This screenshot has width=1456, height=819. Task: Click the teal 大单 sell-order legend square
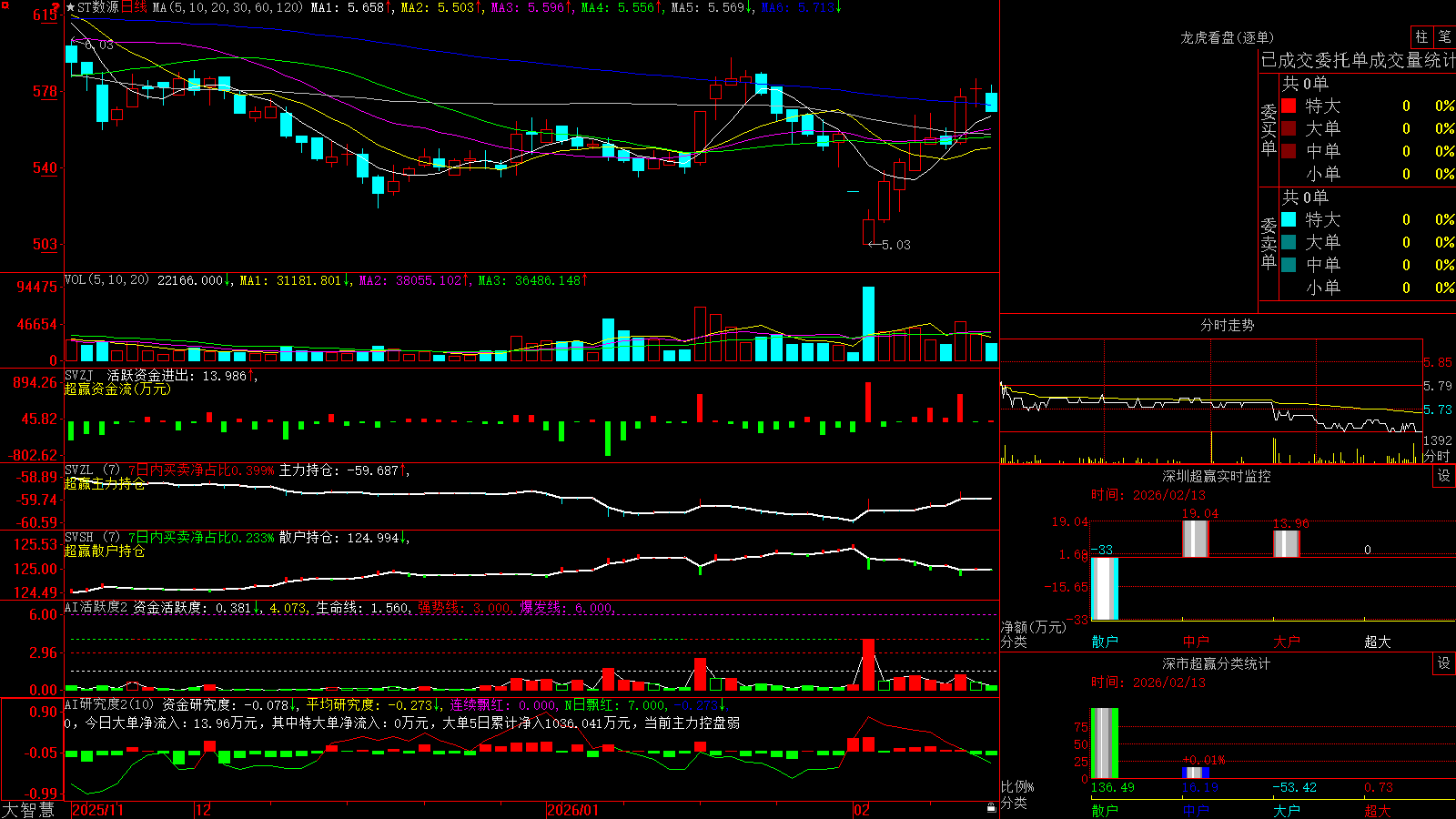click(1289, 242)
